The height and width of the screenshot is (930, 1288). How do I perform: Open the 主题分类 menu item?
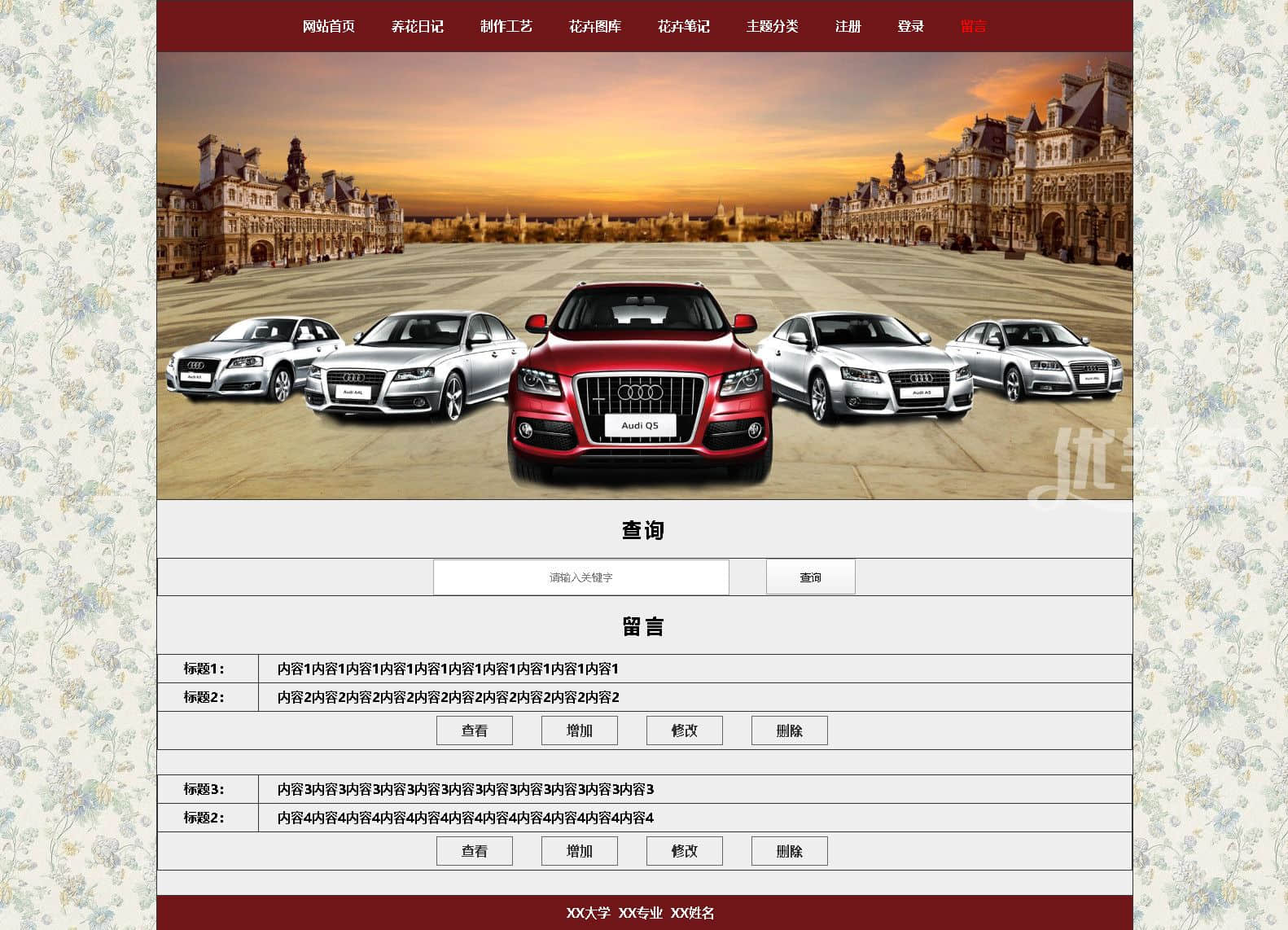(x=772, y=26)
